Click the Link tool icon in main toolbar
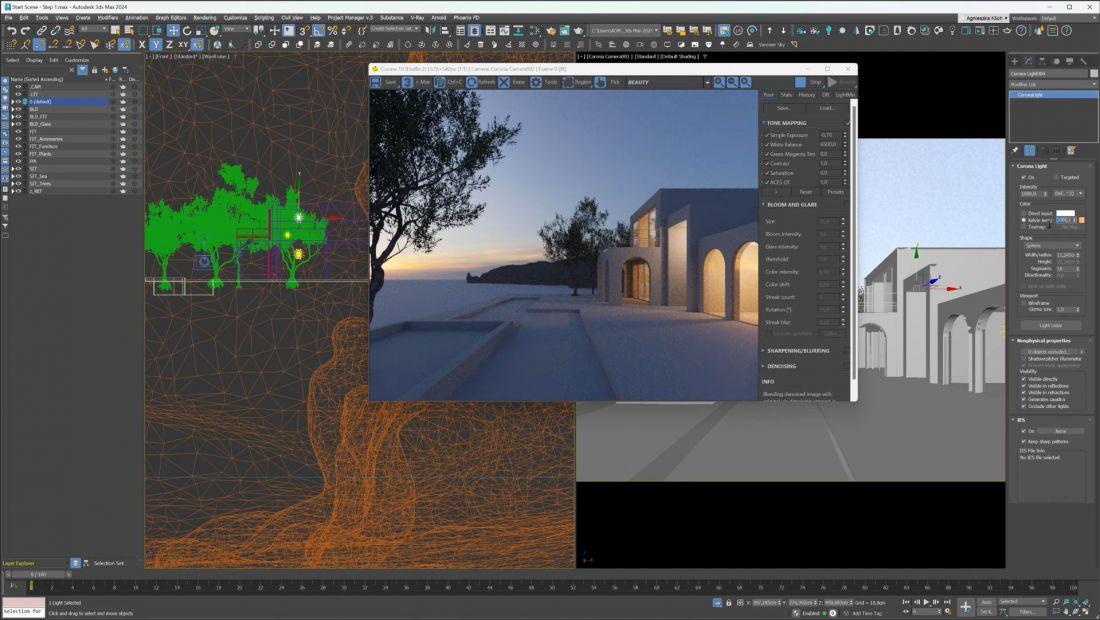The height and width of the screenshot is (620, 1100). pyautogui.click(x=41, y=31)
